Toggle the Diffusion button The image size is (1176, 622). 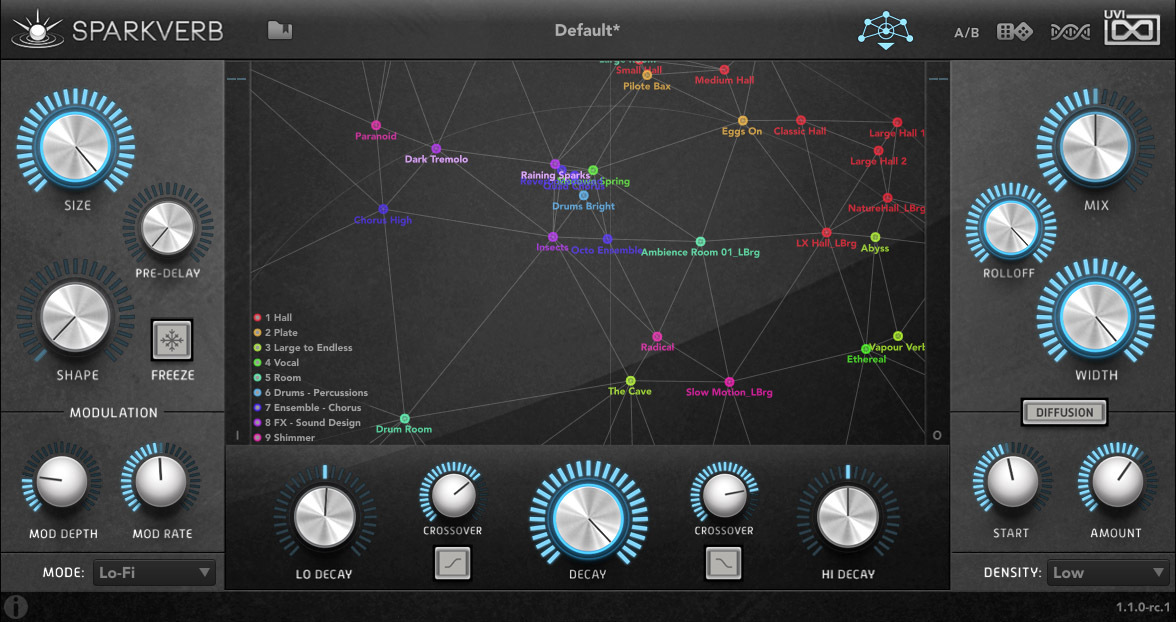1064,412
